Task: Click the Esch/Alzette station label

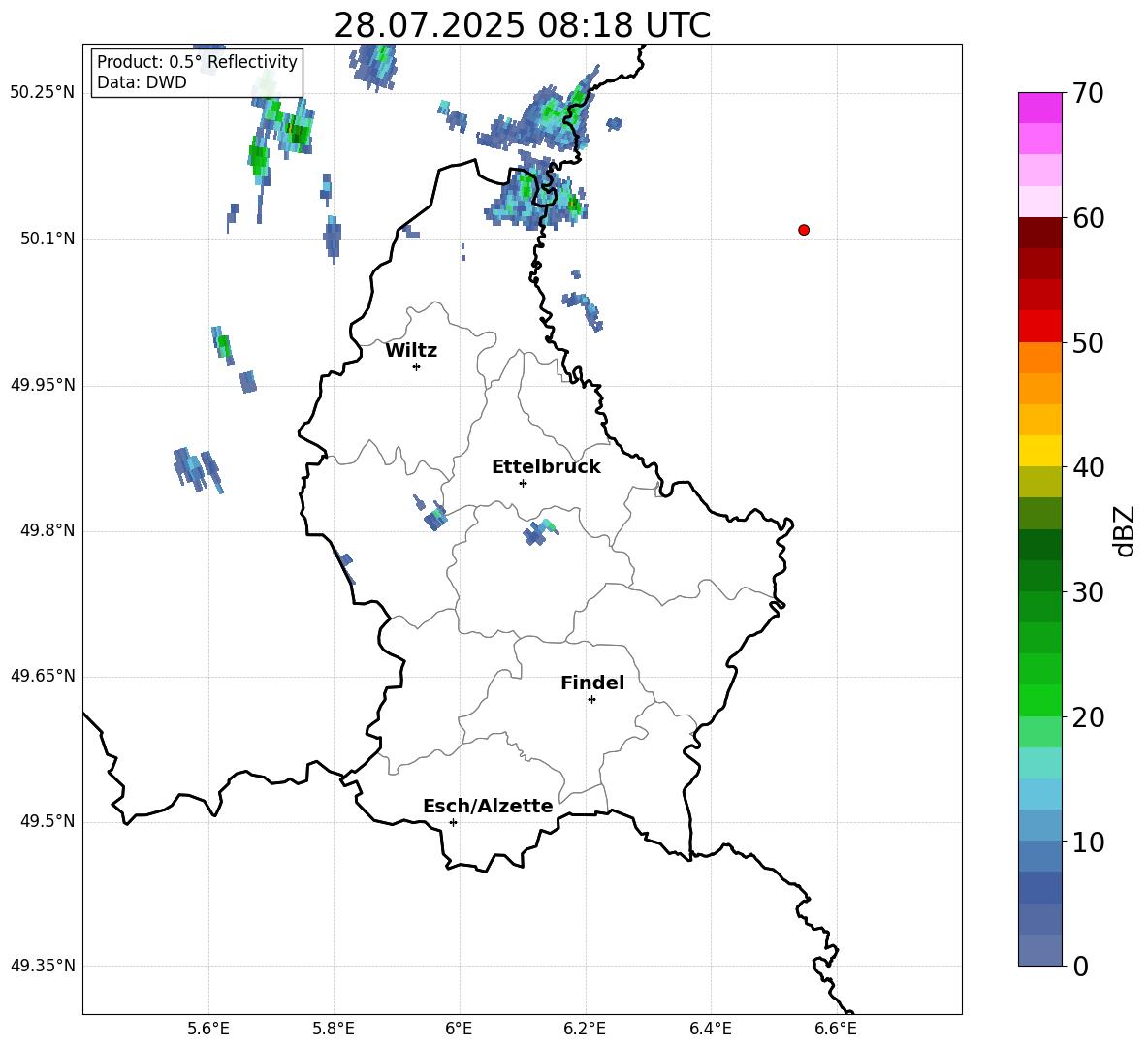Action: click(488, 806)
